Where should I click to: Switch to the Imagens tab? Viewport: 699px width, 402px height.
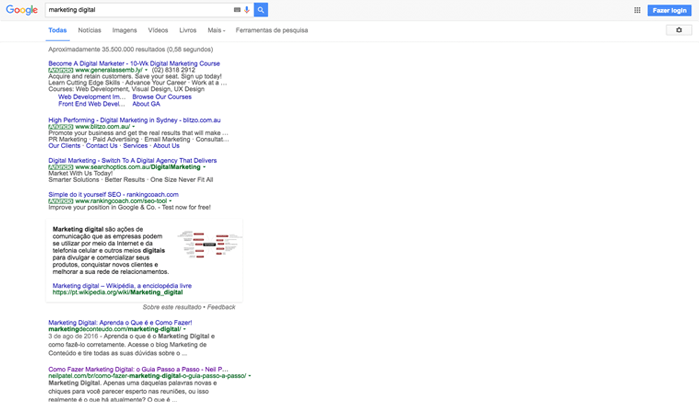pos(124,30)
